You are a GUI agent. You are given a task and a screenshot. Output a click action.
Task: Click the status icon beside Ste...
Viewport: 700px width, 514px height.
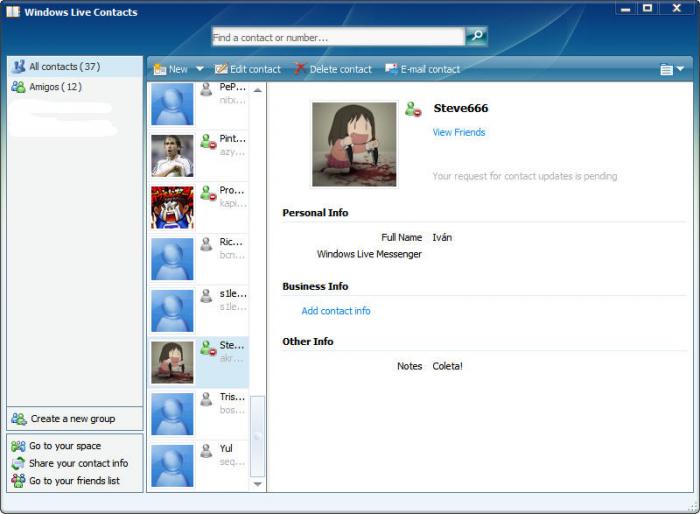click(208, 348)
